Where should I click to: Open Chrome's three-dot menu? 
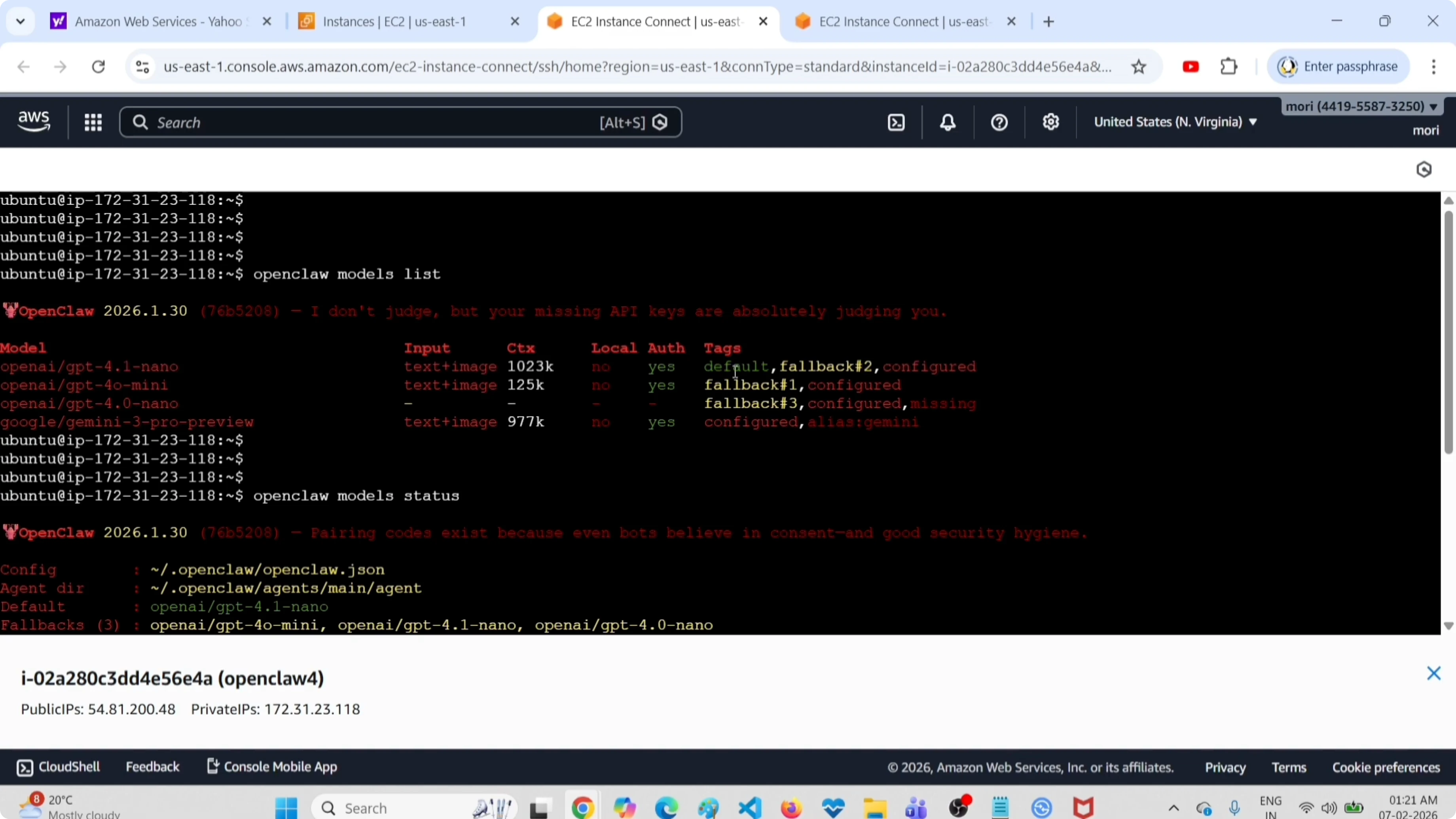tap(1434, 66)
